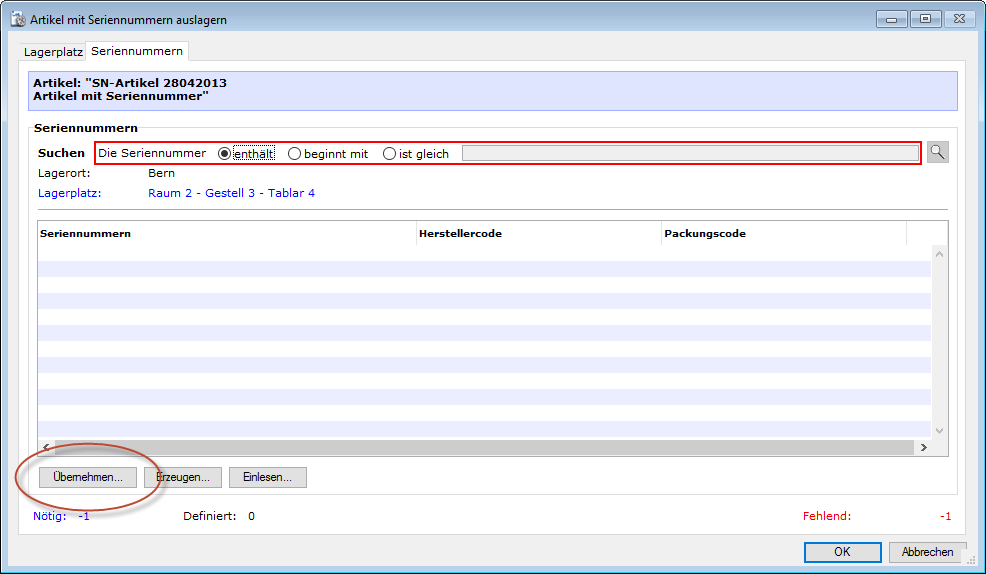Click the table's vertical scrollbar down arrow
Image resolution: width=986 pixels, height=574 pixels.
(939, 431)
